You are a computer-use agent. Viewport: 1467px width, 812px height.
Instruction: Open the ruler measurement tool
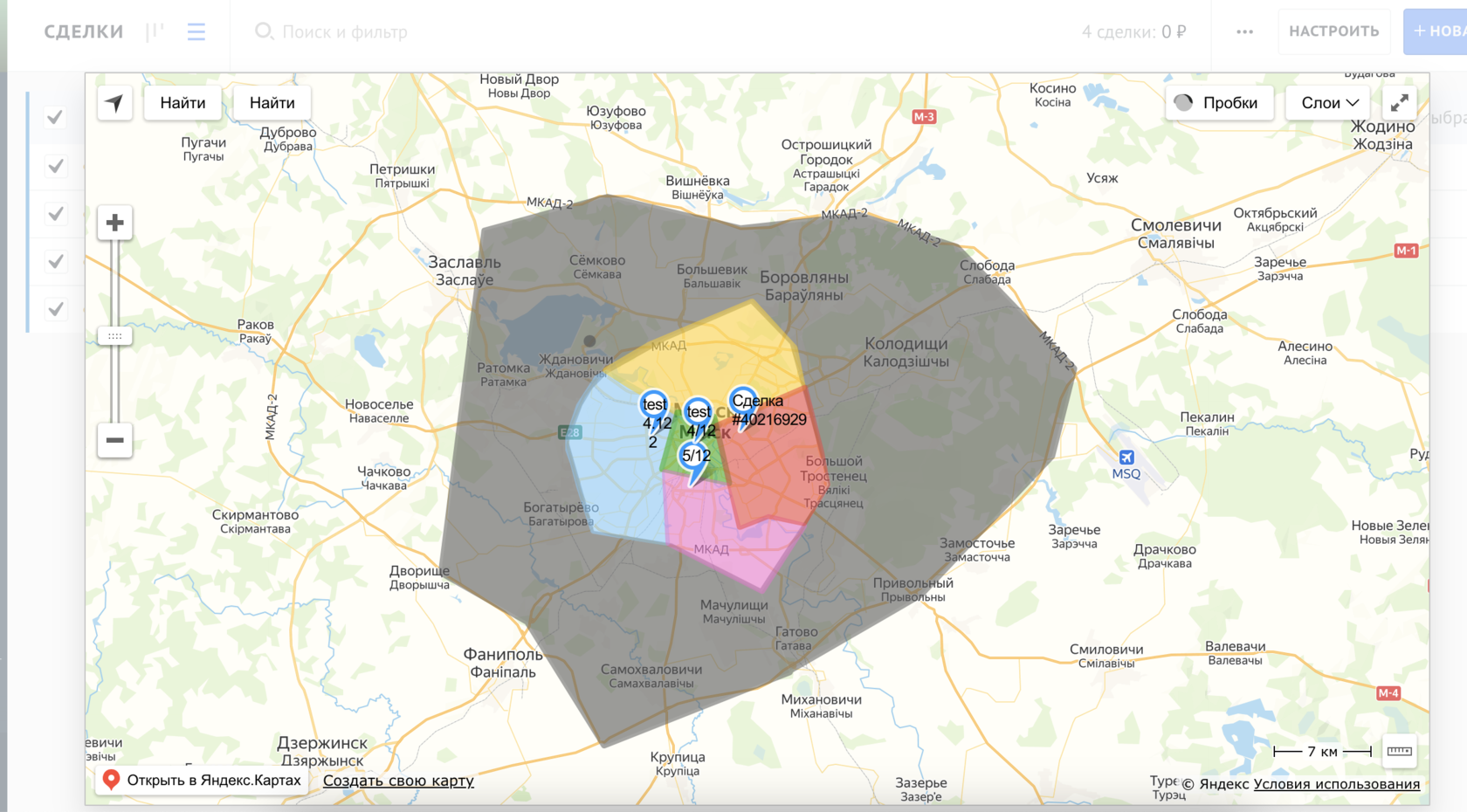point(1399,751)
